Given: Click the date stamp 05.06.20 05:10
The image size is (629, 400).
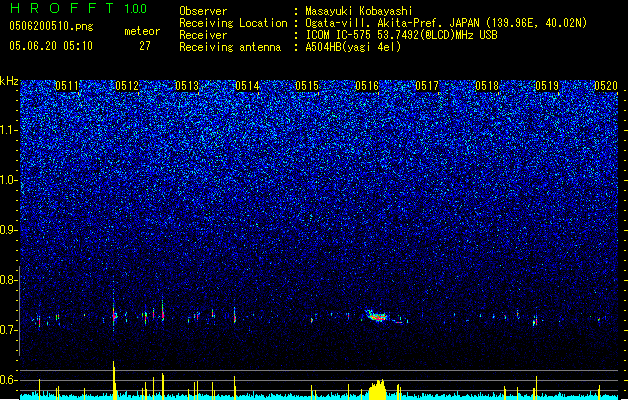Looking at the screenshot, I should 51,46.
